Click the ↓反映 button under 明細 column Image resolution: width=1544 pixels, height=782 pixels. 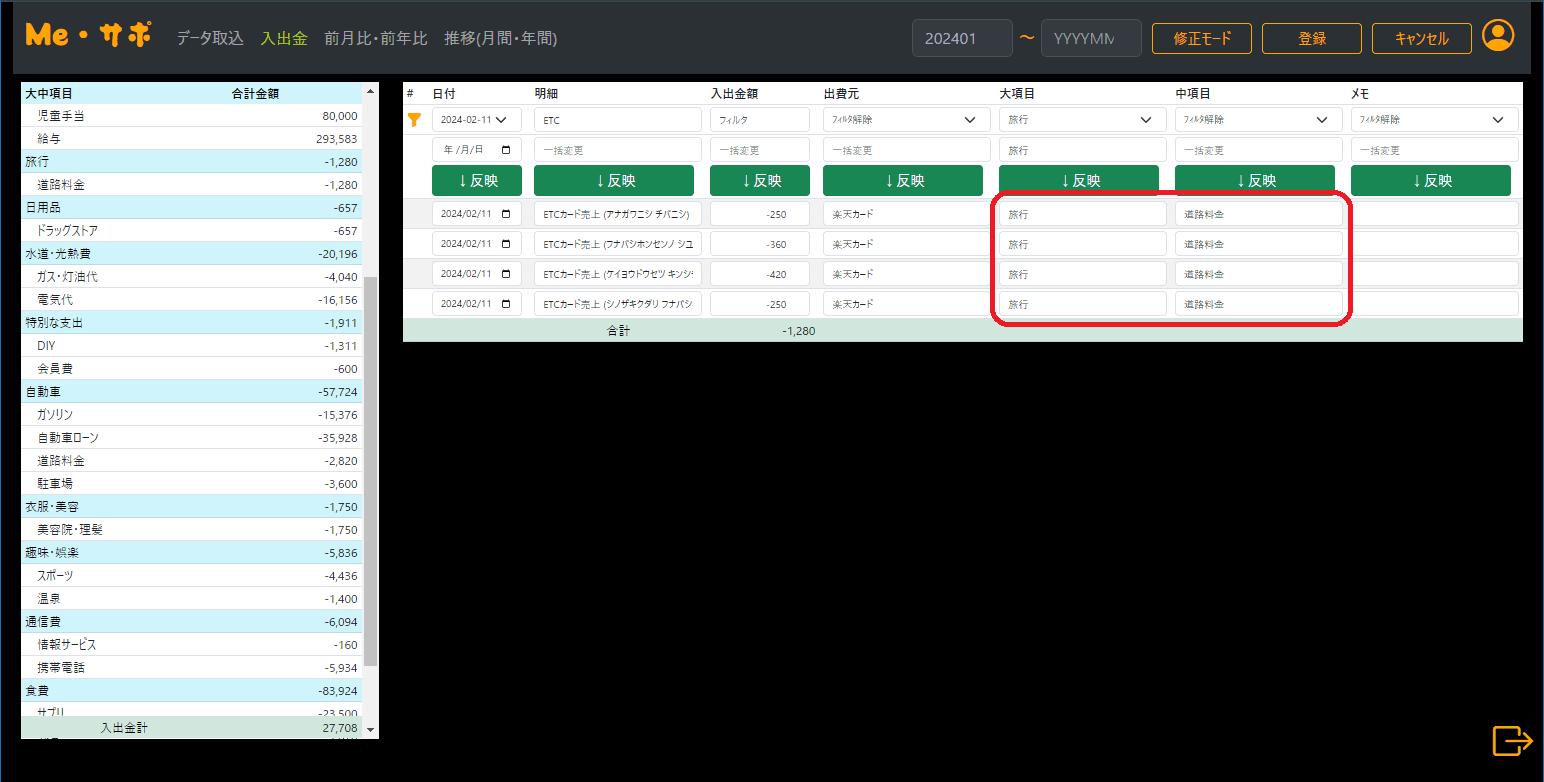(x=617, y=181)
